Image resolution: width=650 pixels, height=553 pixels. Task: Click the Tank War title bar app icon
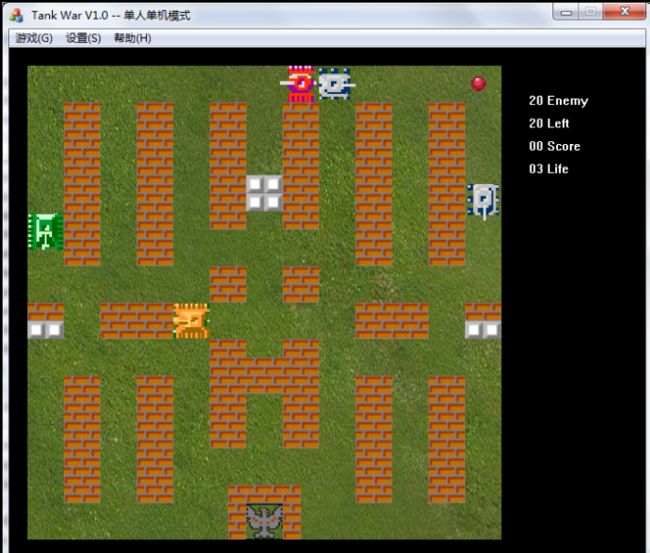[17, 15]
